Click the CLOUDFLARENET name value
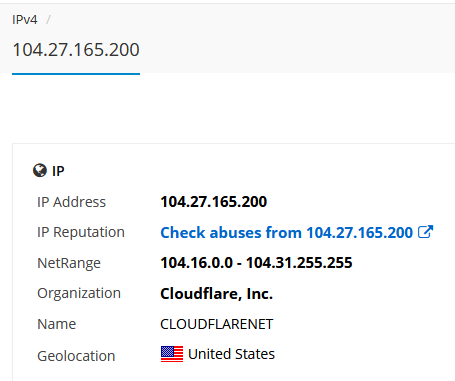This screenshot has width=455, height=381. 217,324
